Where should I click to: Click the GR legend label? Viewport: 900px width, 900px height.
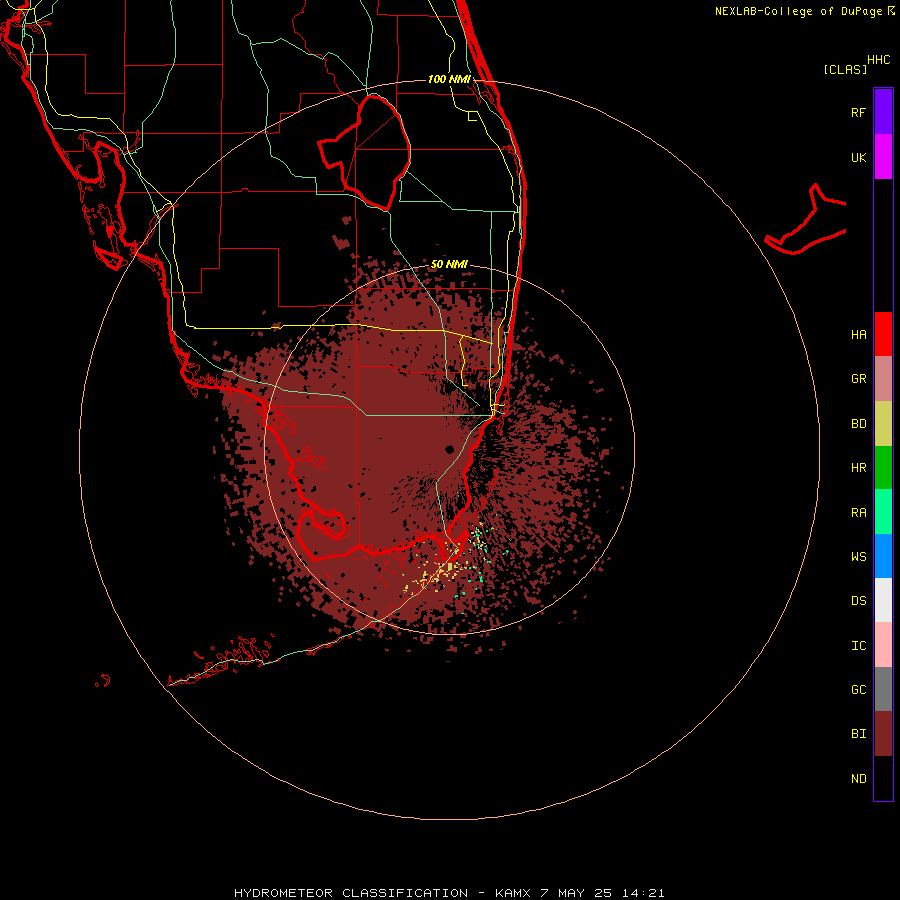[858, 379]
